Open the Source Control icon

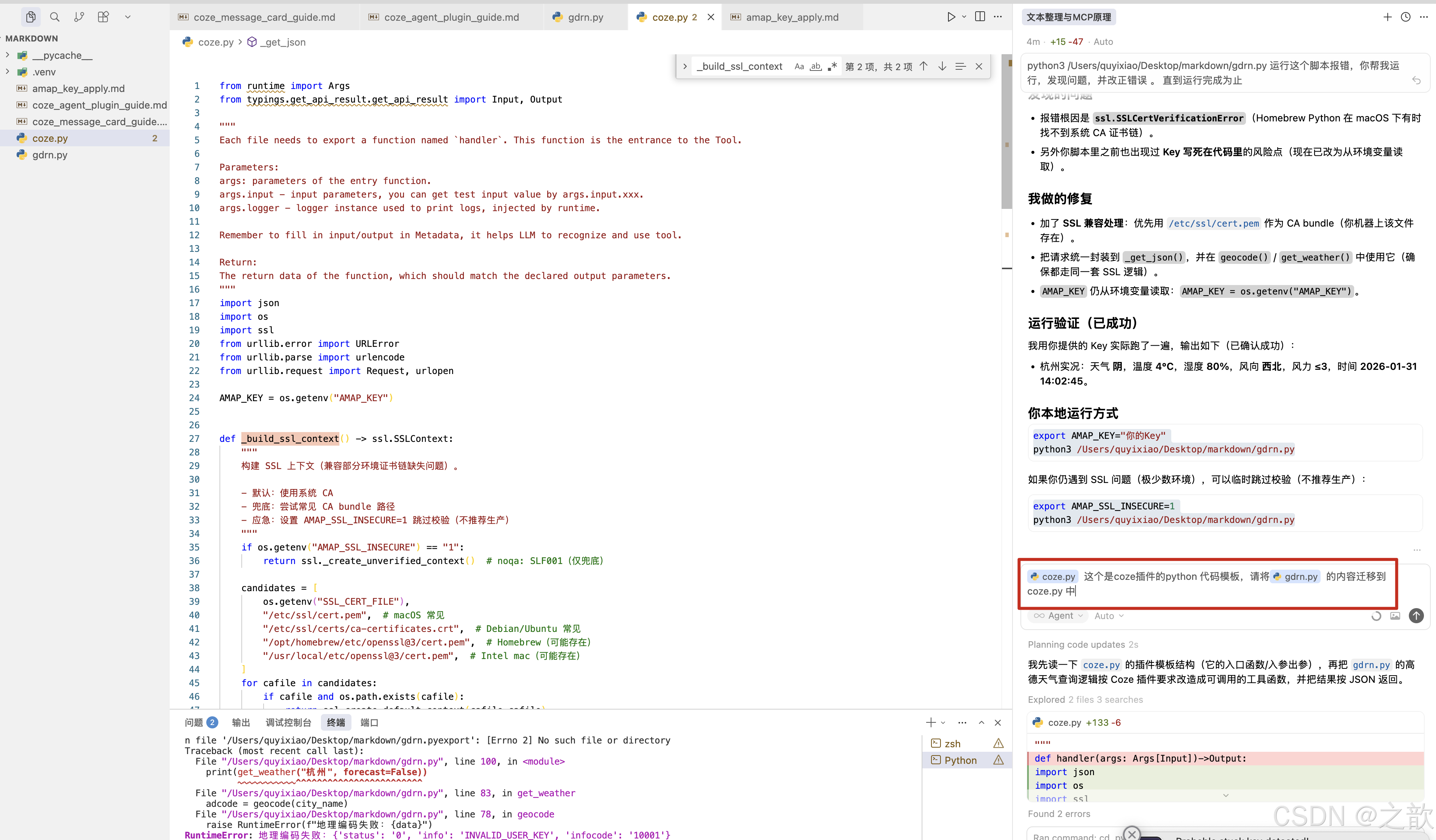(79, 17)
